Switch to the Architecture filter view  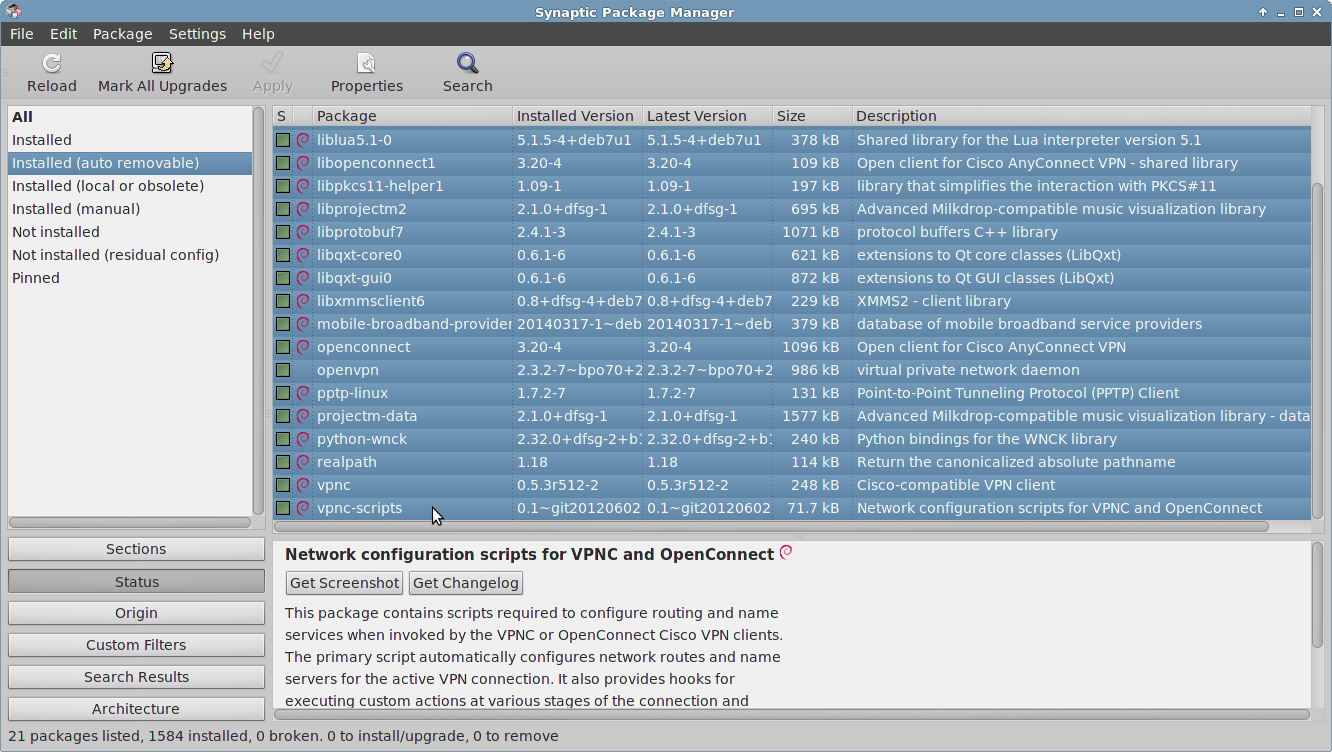[136, 709]
